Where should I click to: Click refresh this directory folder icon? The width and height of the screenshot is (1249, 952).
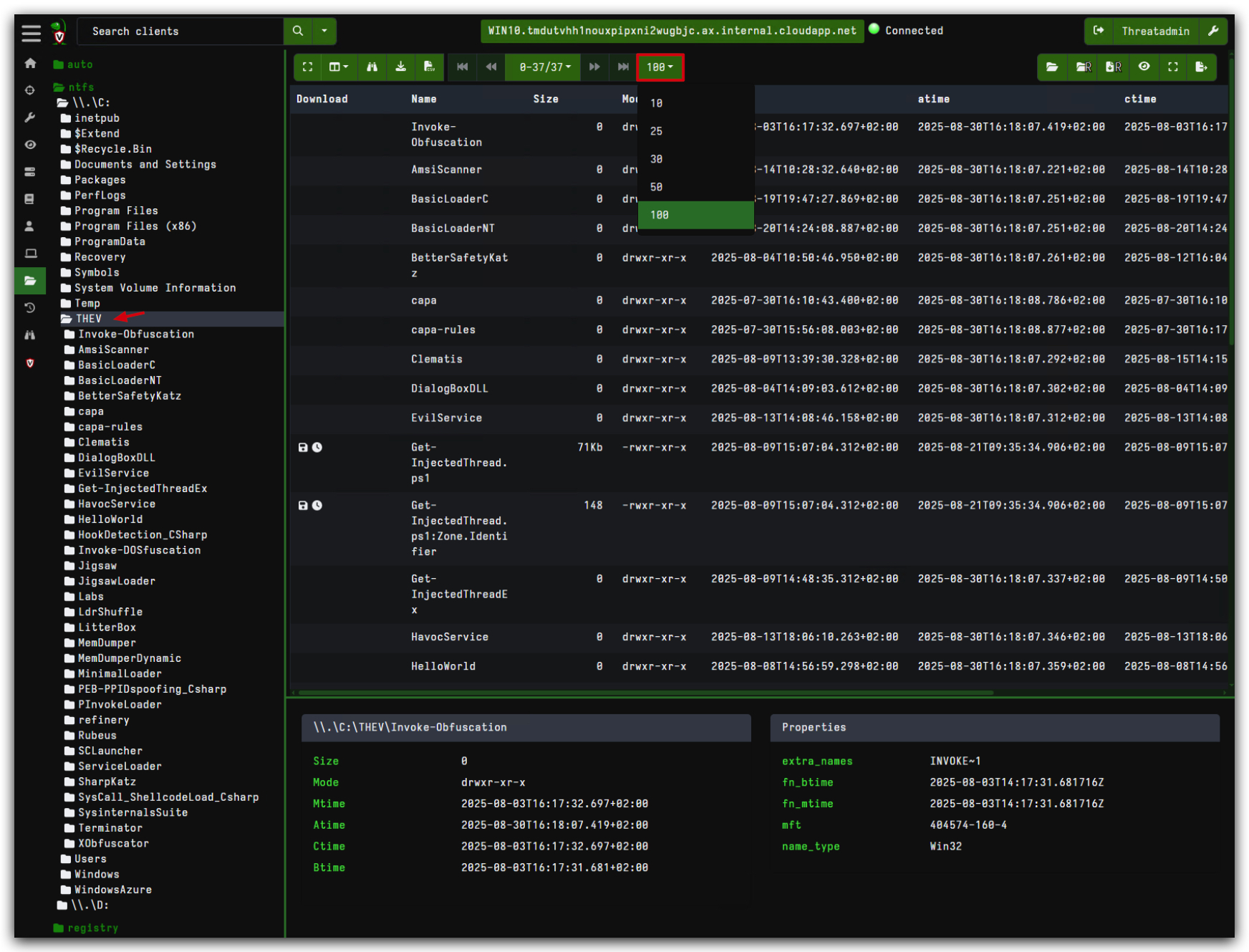(x=1052, y=67)
